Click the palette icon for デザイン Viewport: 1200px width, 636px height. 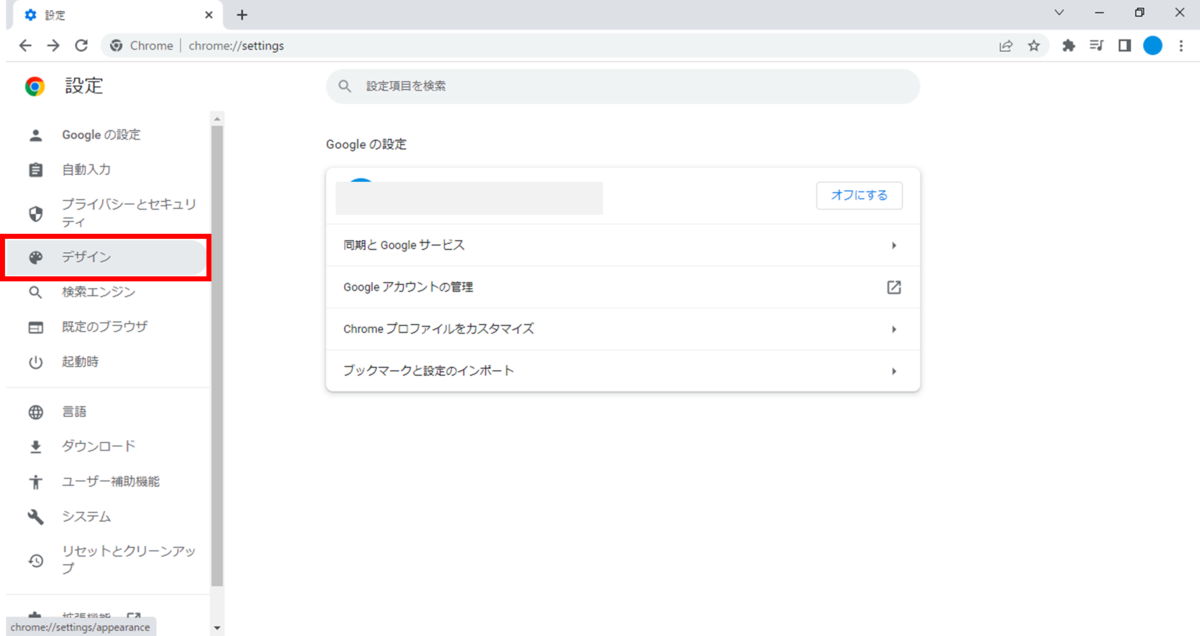tap(36, 257)
